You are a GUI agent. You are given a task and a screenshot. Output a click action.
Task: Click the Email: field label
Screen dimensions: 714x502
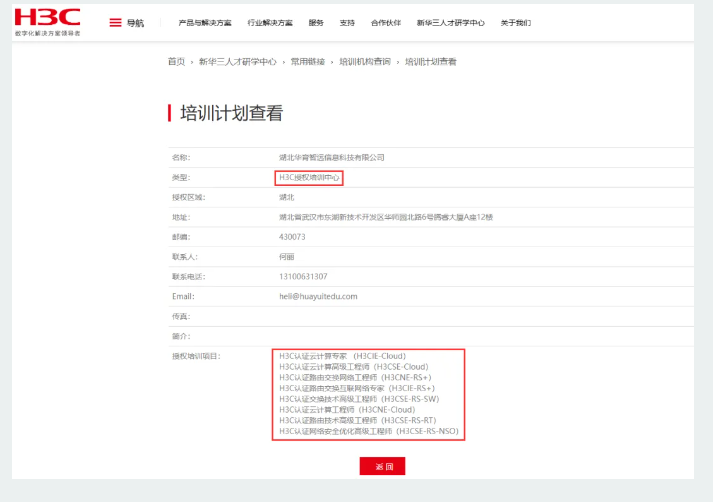[x=184, y=297]
